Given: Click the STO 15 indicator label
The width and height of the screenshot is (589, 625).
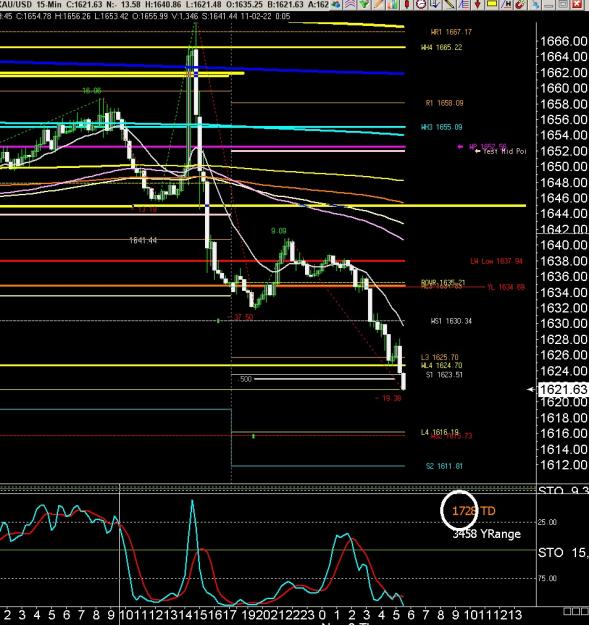Looking at the screenshot, I should pos(563,552).
